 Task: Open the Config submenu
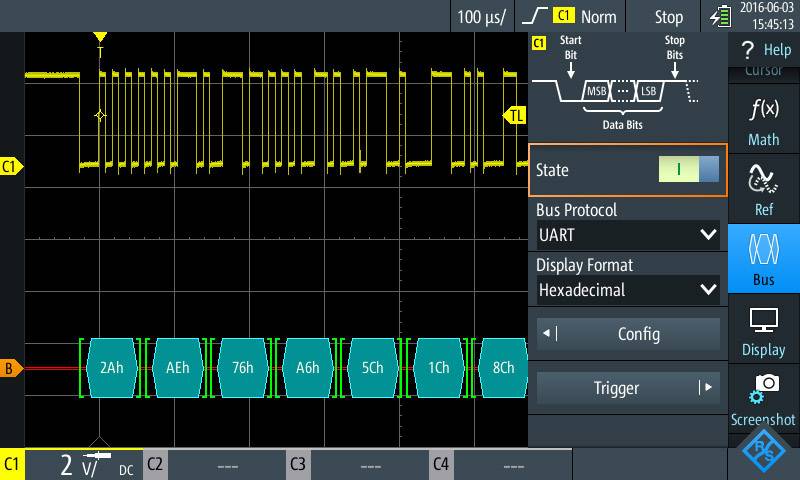click(627, 334)
